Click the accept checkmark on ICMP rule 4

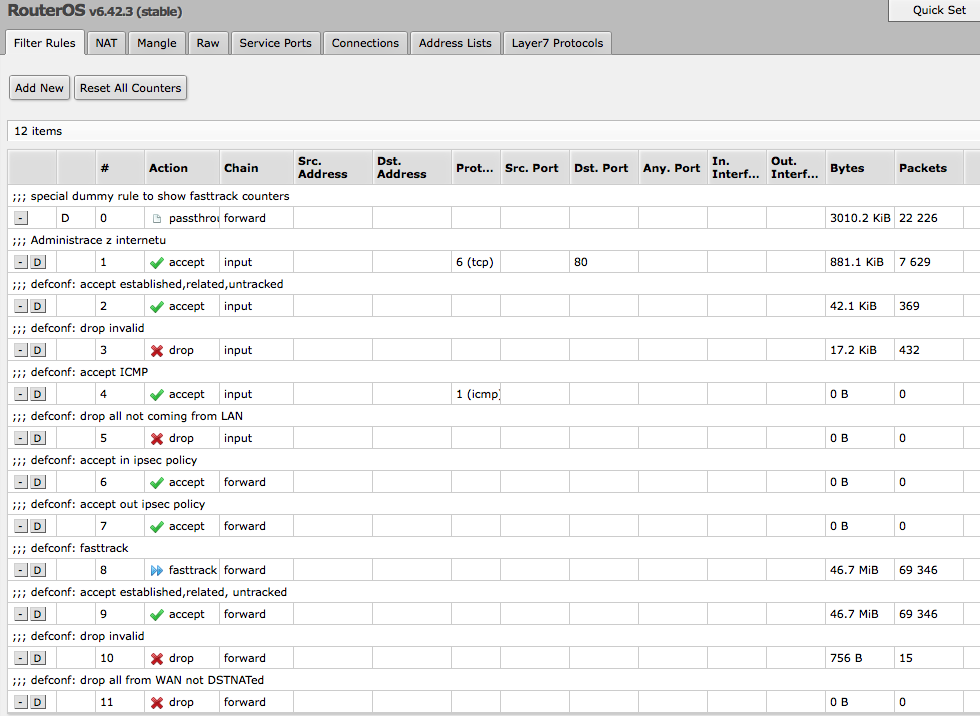(157, 394)
